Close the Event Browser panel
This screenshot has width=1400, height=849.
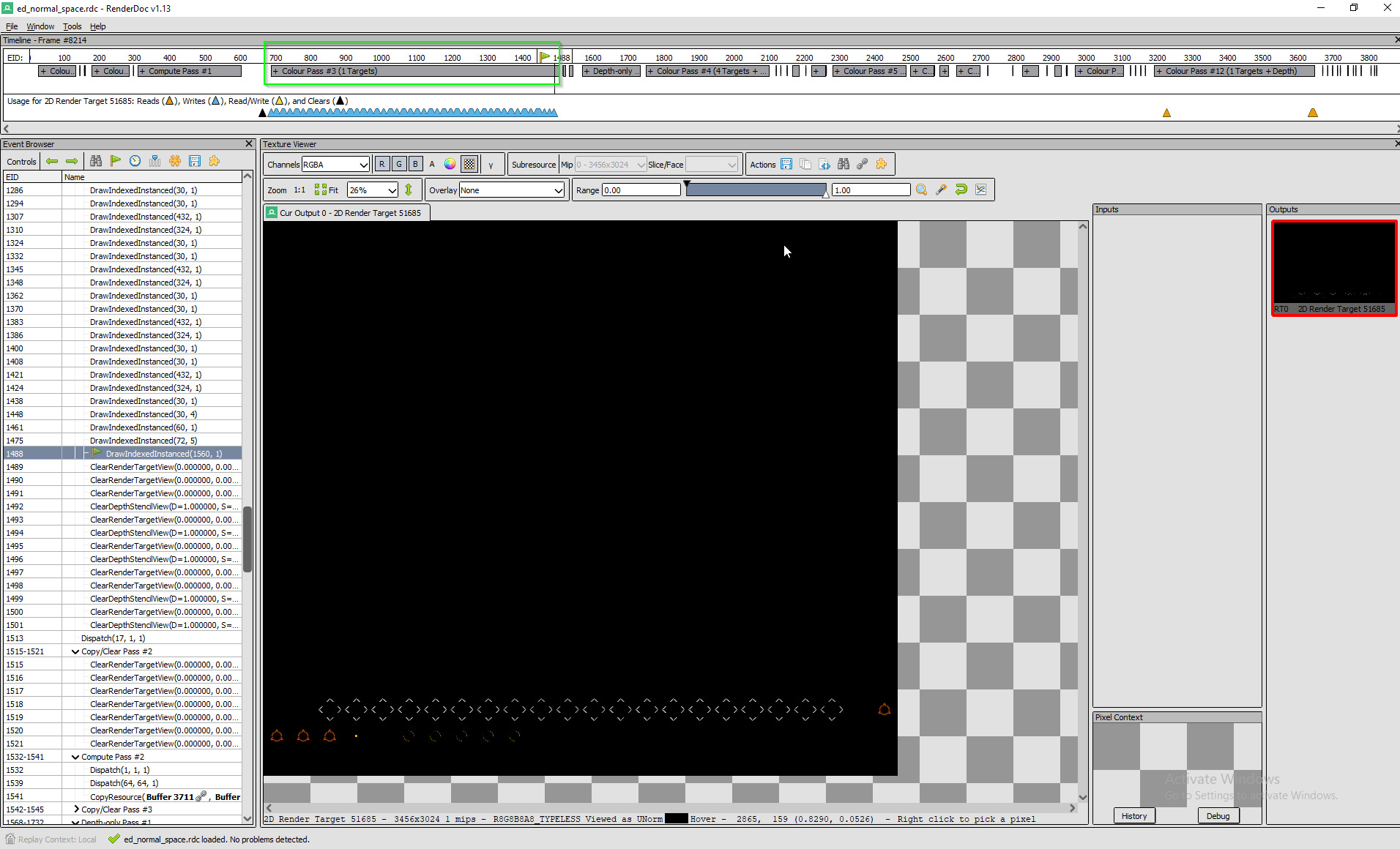(249, 144)
